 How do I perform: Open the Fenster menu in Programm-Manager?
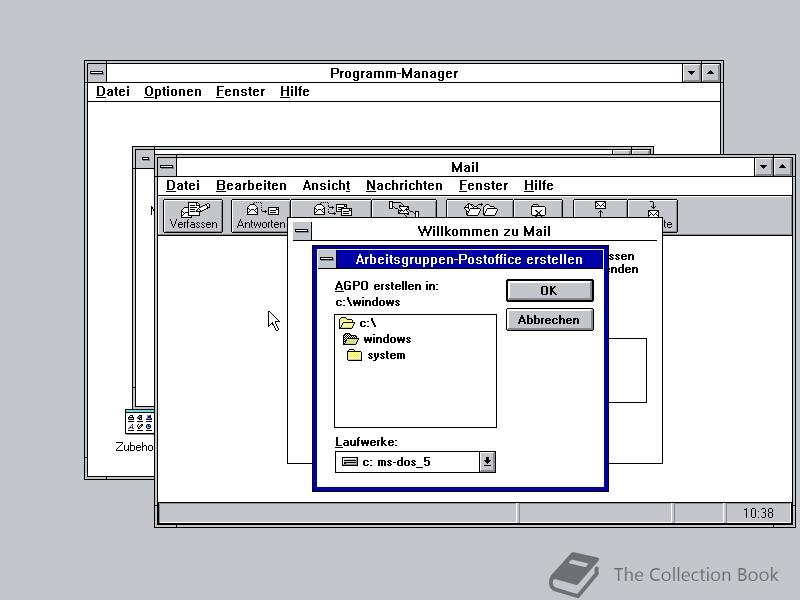pos(240,91)
